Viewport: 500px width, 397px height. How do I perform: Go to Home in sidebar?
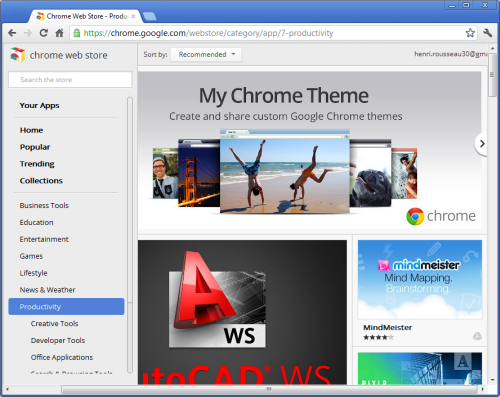click(x=31, y=130)
